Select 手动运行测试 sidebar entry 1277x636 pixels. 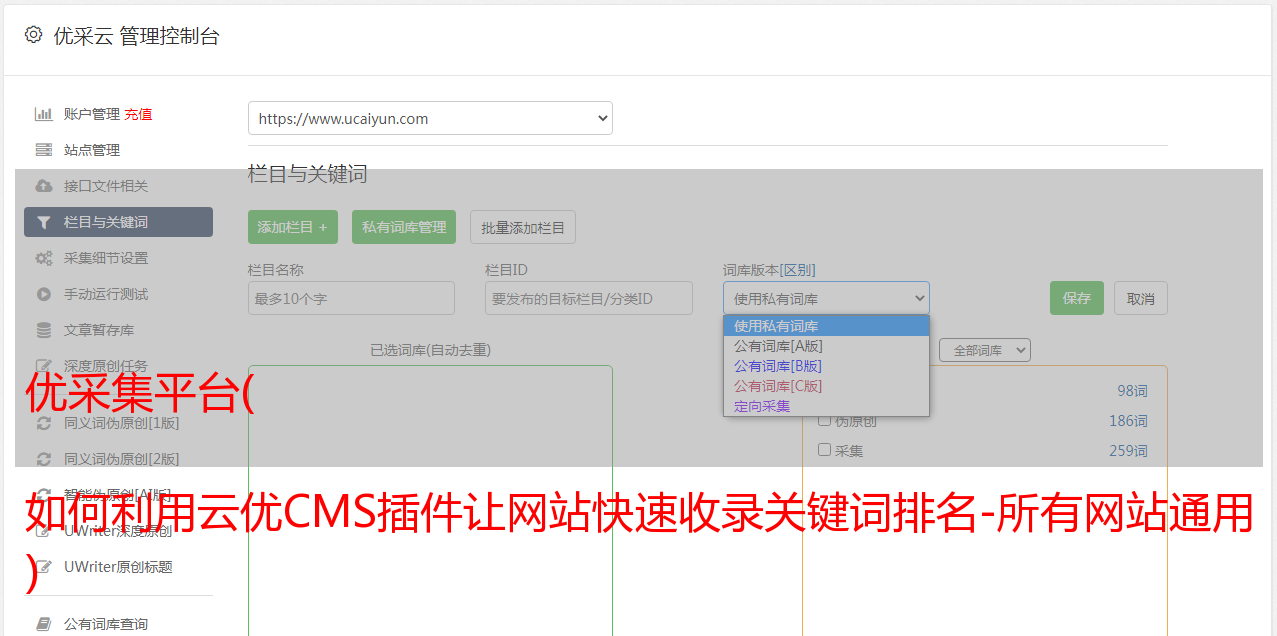point(106,294)
